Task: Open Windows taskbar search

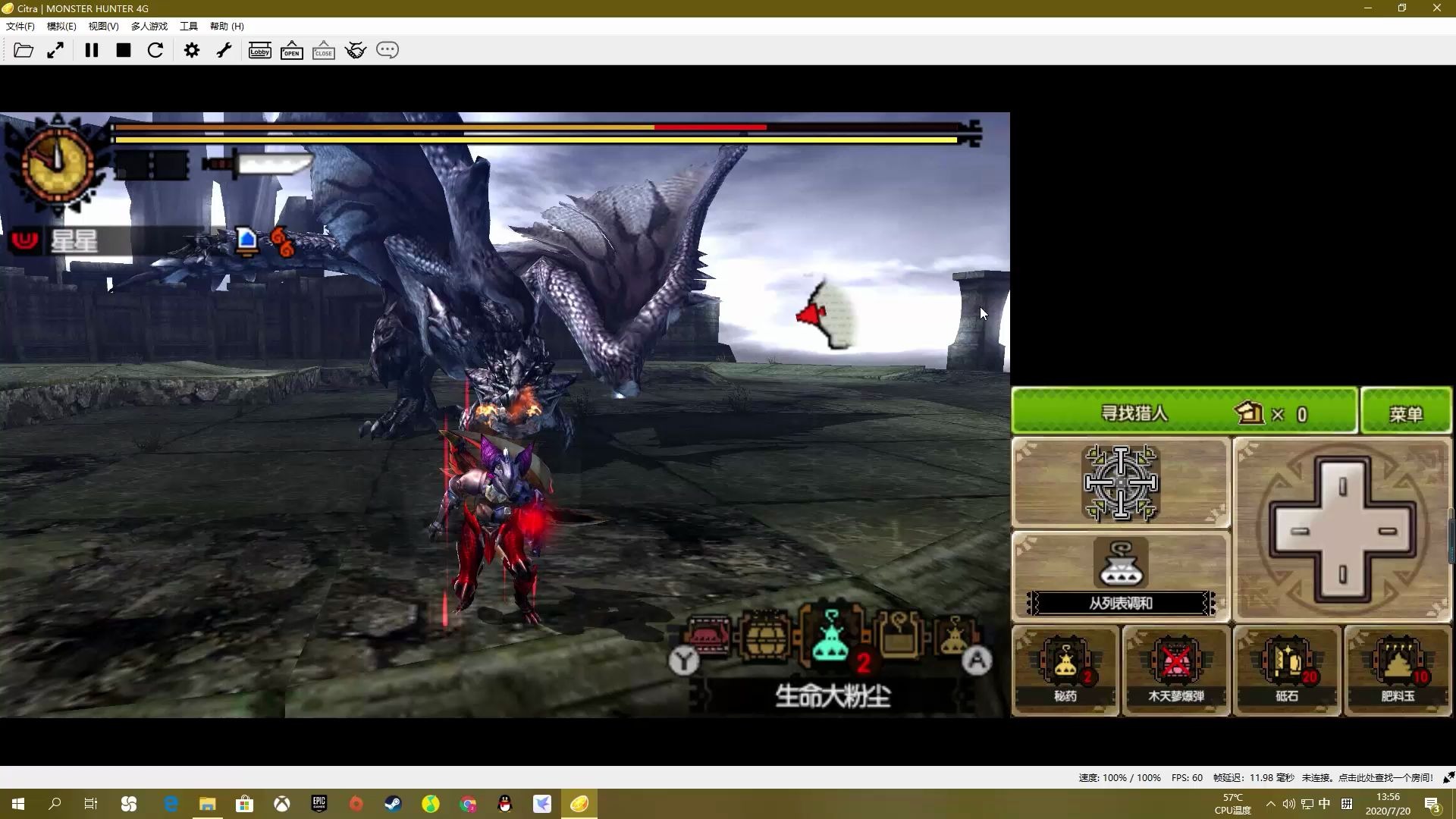Action: click(55, 804)
